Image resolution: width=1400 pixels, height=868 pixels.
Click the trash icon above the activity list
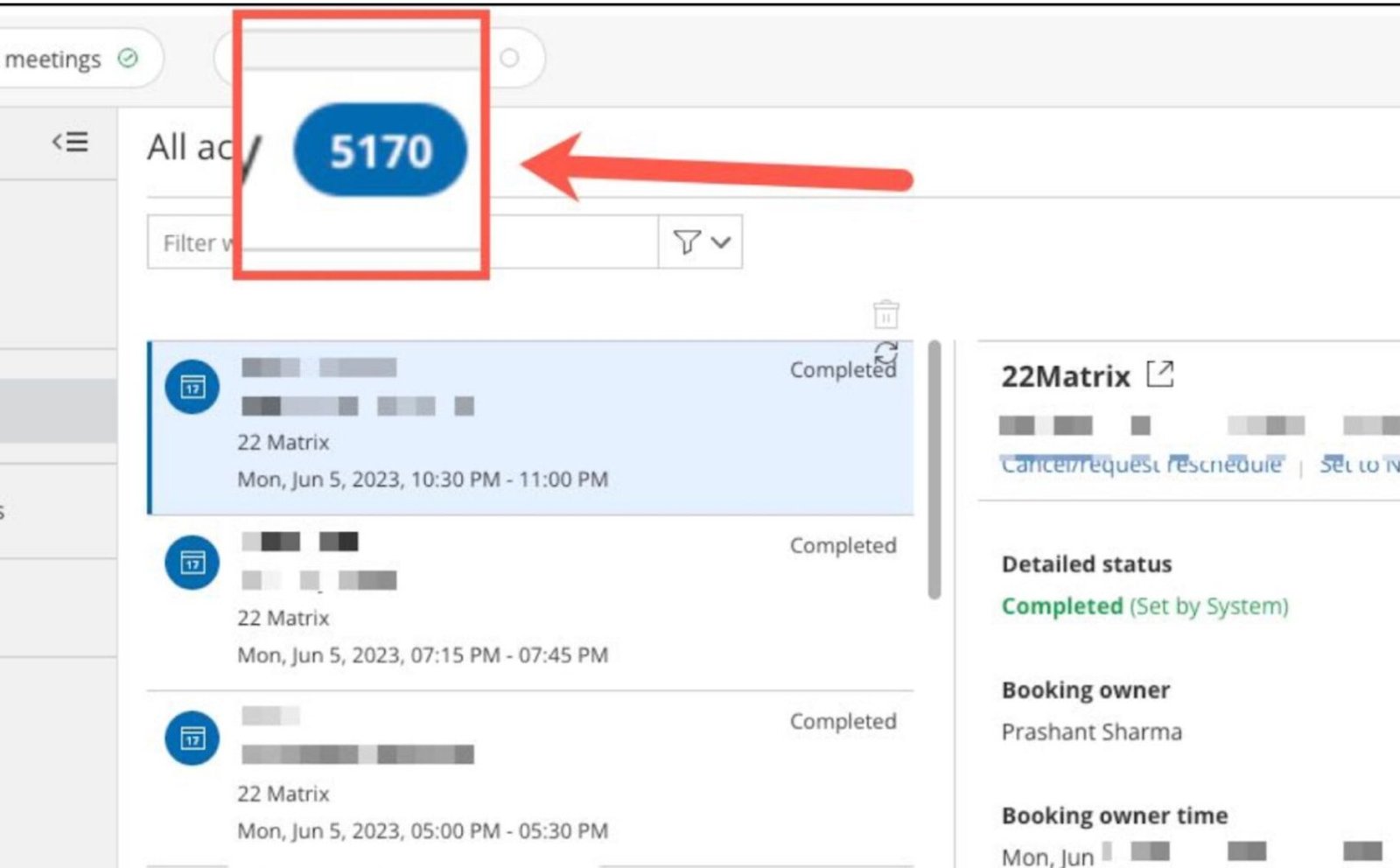coord(885,313)
